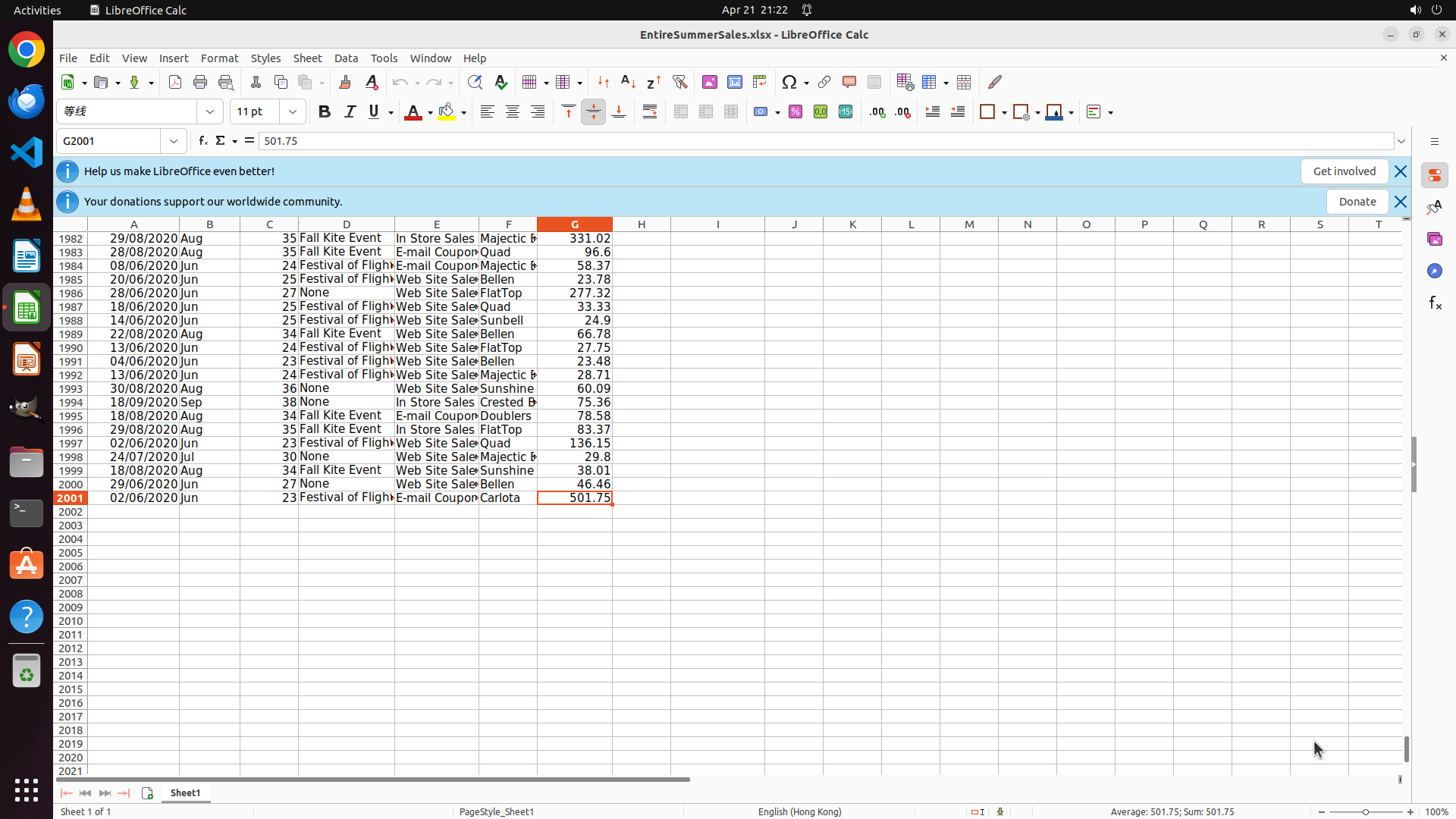Open Insert Chart tool
The width and height of the screenshot is (1456, 819).
(x=734, y=82)
